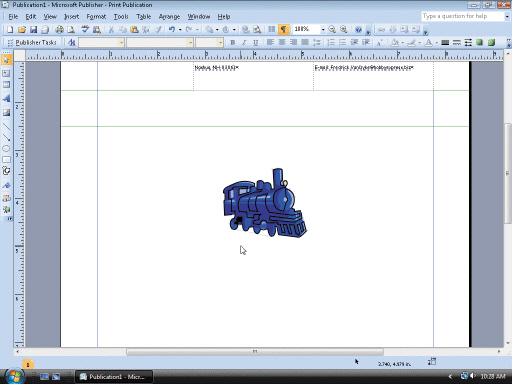Viewport: 512px width, 384px height.
Task: Open the zoom percentage dropdown
Action: pyautogui.click(x=323, y=30)
